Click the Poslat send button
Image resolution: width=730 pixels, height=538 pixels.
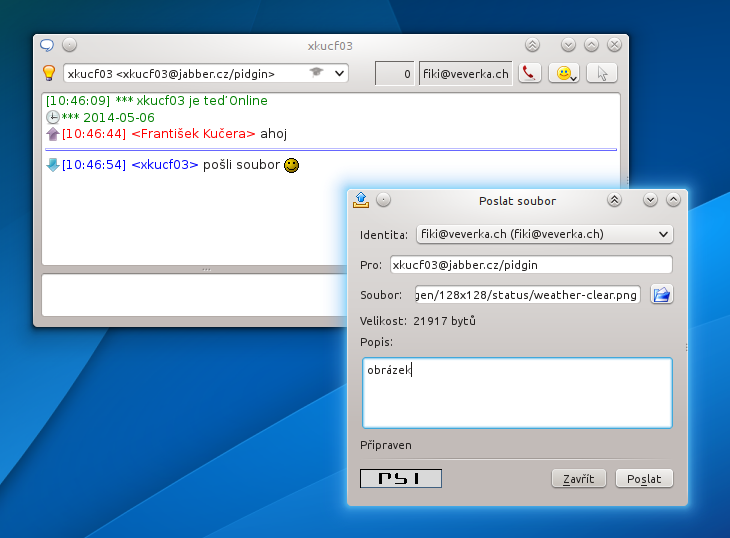(644, 478)
